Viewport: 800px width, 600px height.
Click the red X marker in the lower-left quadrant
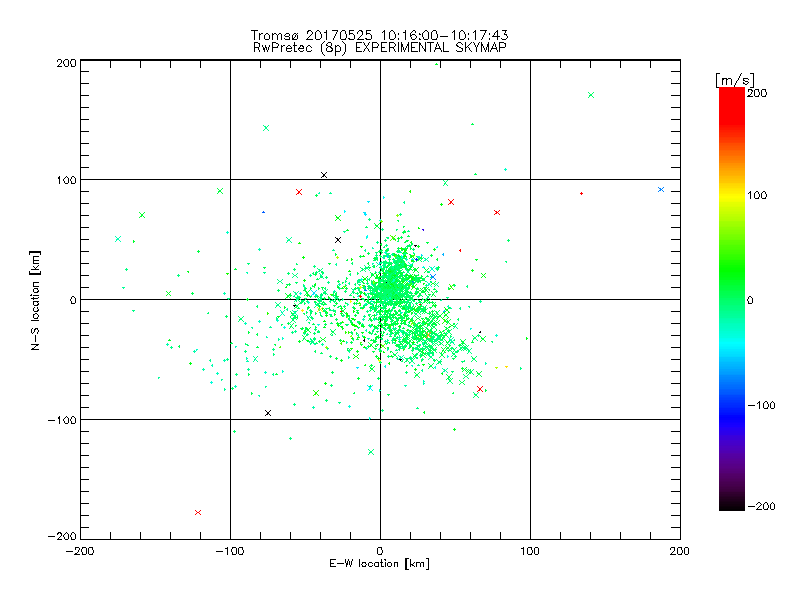[x=198, y=512]
